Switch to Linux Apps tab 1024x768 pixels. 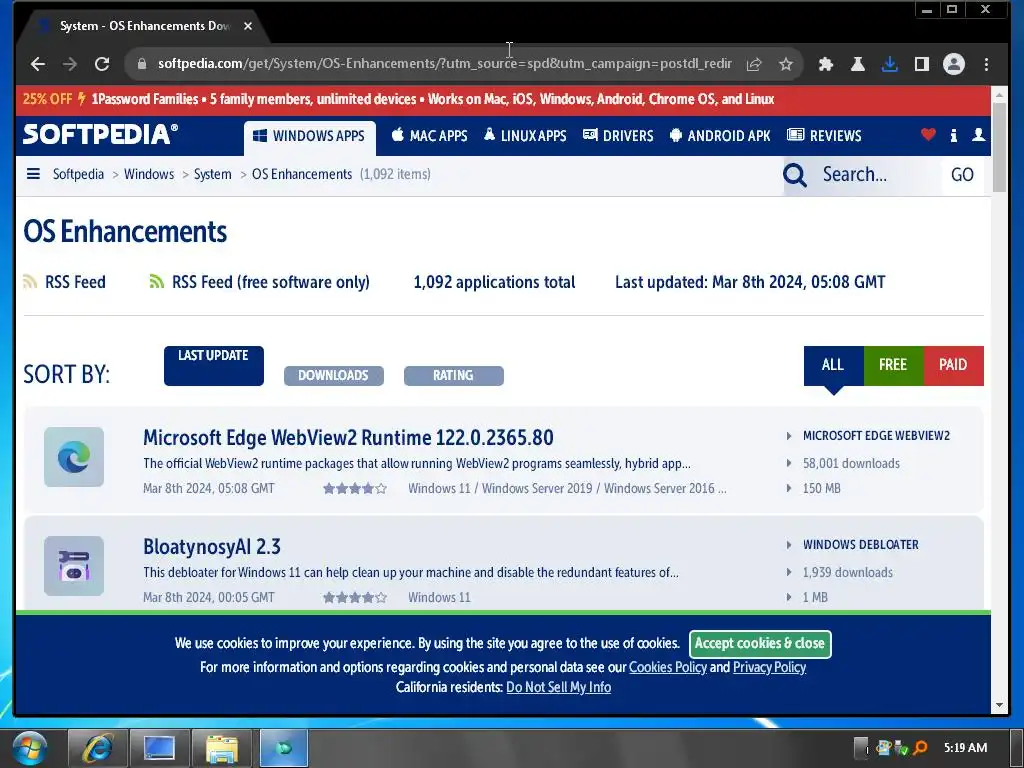pyautogui.click(x=525, y=136)
